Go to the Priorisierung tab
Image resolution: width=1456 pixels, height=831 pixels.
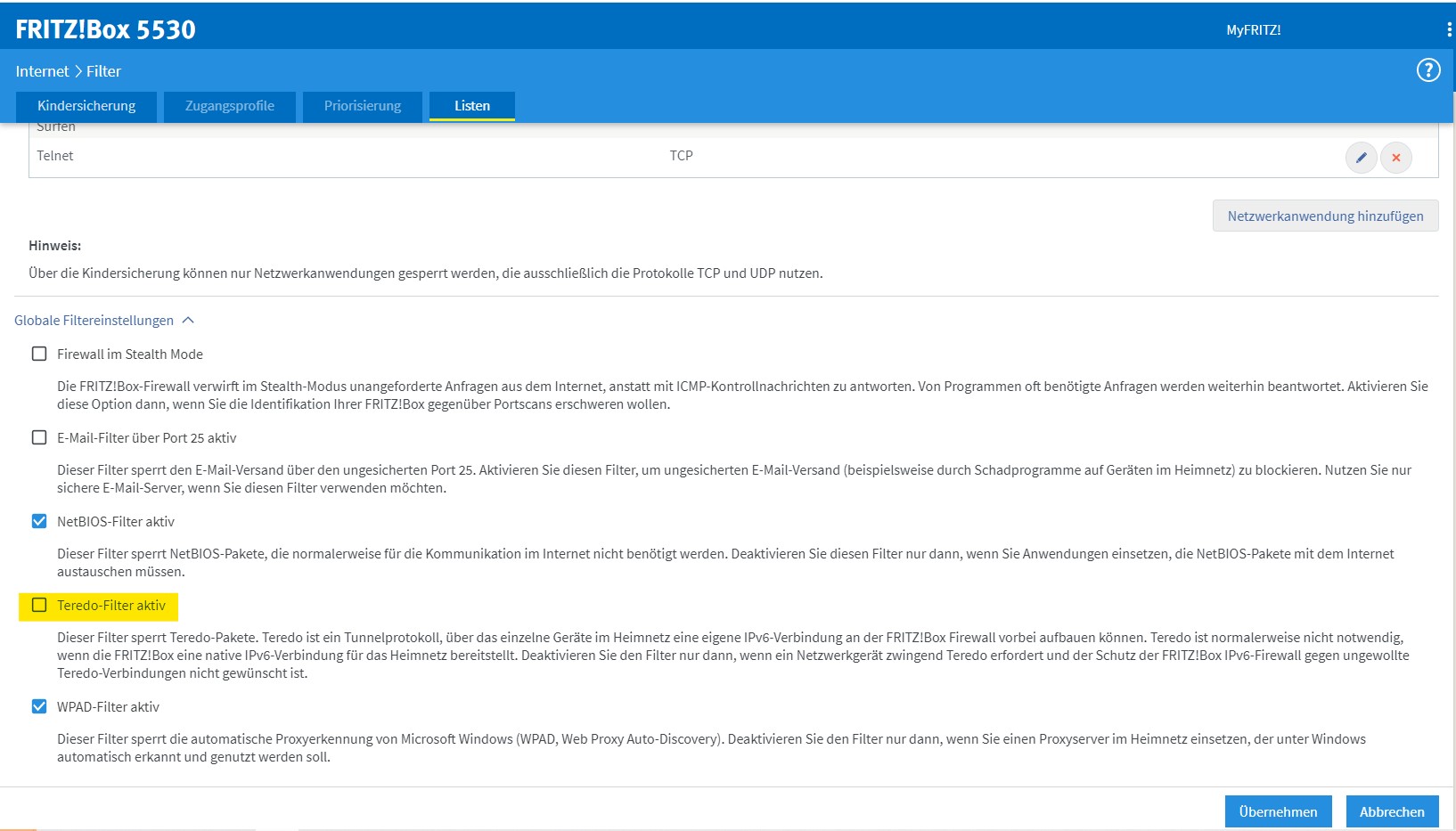pos(363,106)
